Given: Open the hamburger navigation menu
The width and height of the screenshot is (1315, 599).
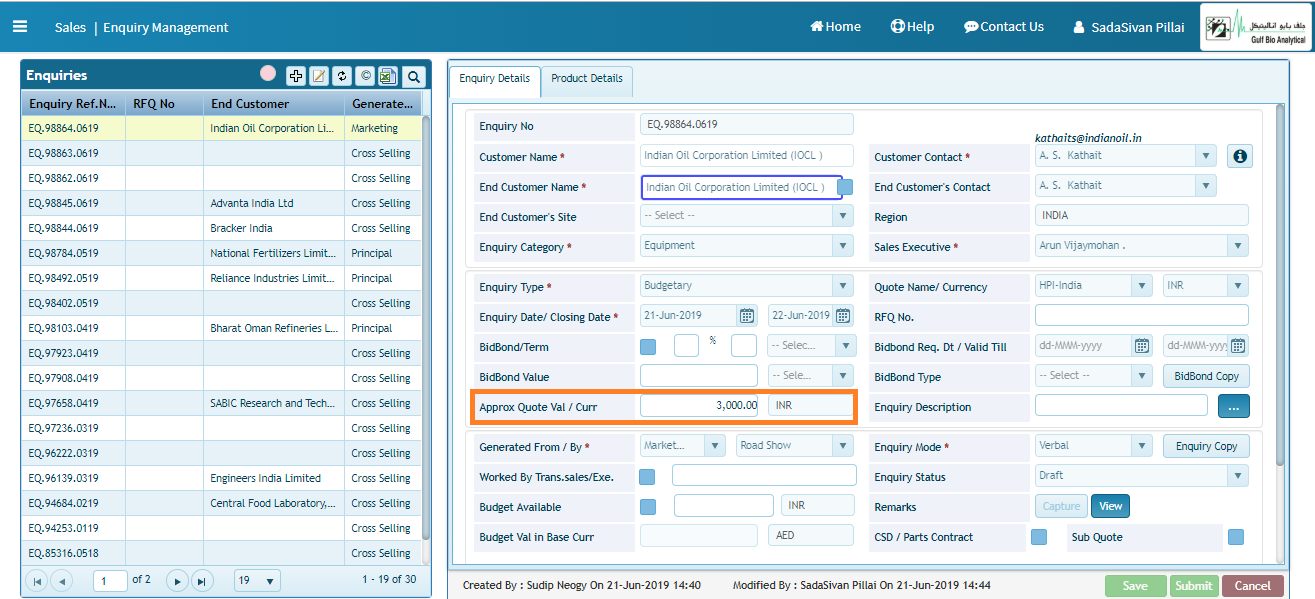Looking at the screenshot, I should click(20, 27).
